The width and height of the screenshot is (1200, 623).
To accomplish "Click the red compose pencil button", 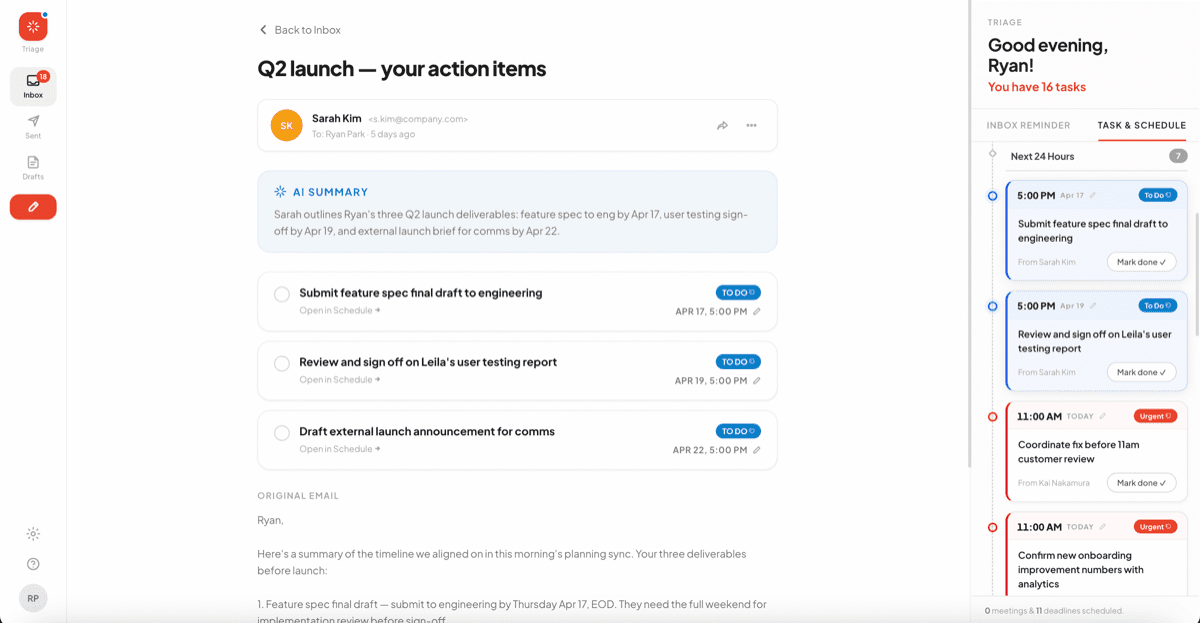I will tap(33, 207).
